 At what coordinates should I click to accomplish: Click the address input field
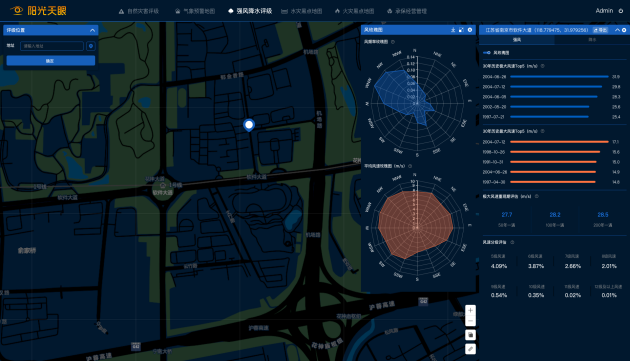pyautogui.click(x=52, y=46)
